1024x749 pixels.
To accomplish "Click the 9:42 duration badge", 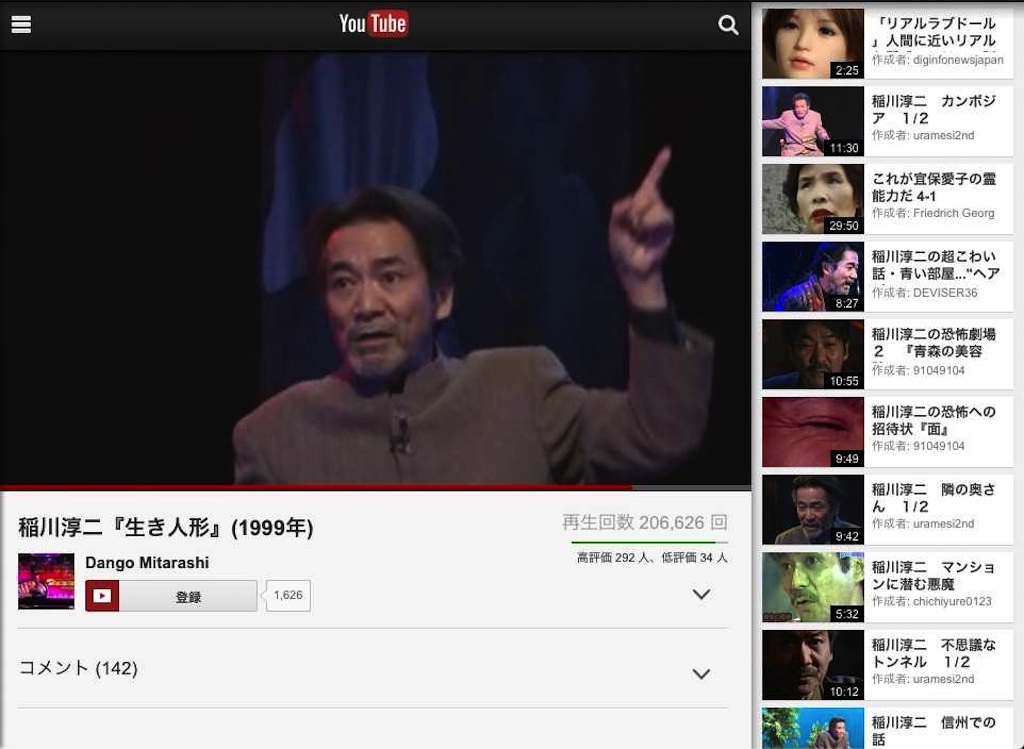I will coord(847,536).
